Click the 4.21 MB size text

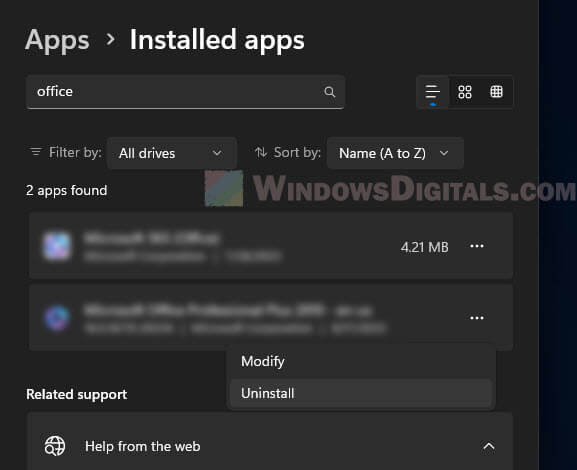(424, 247)
